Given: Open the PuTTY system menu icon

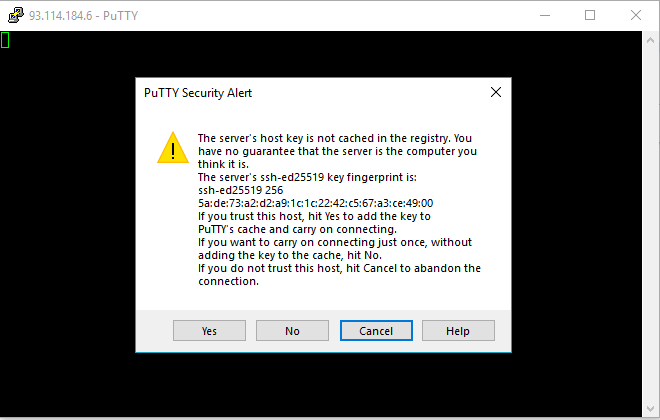Looking at the screenshot, I should (x=16, y=15).
